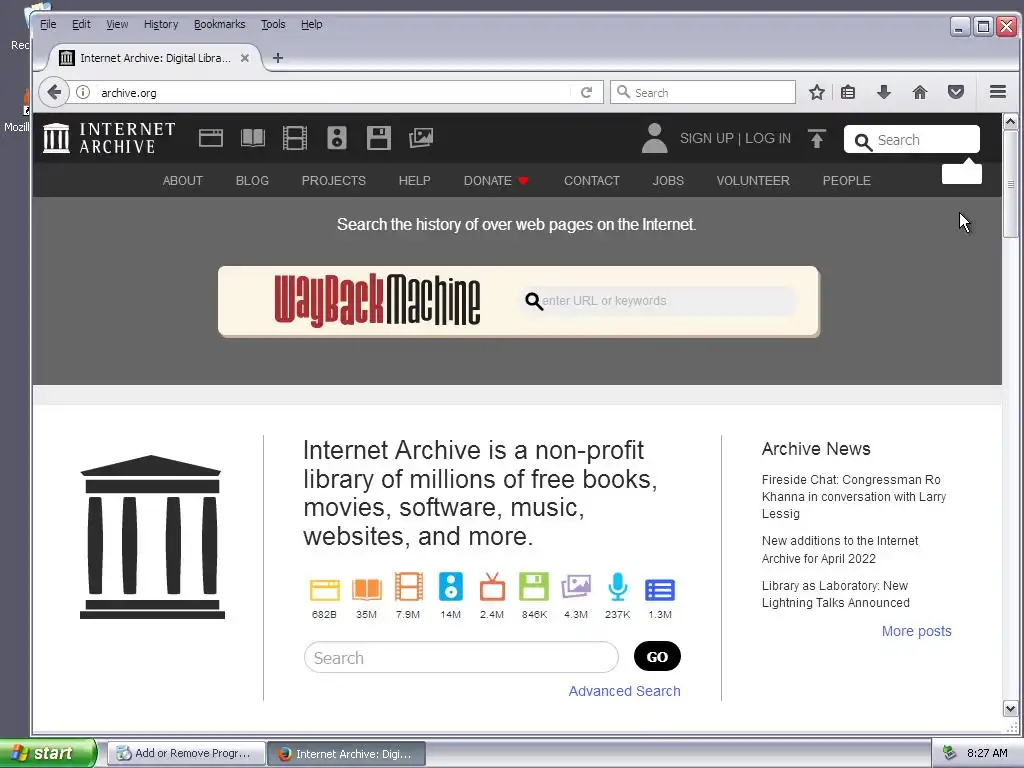Save to Pocket icon in toolbar
Screen dimensions: 1024x768
click(955, 92)
